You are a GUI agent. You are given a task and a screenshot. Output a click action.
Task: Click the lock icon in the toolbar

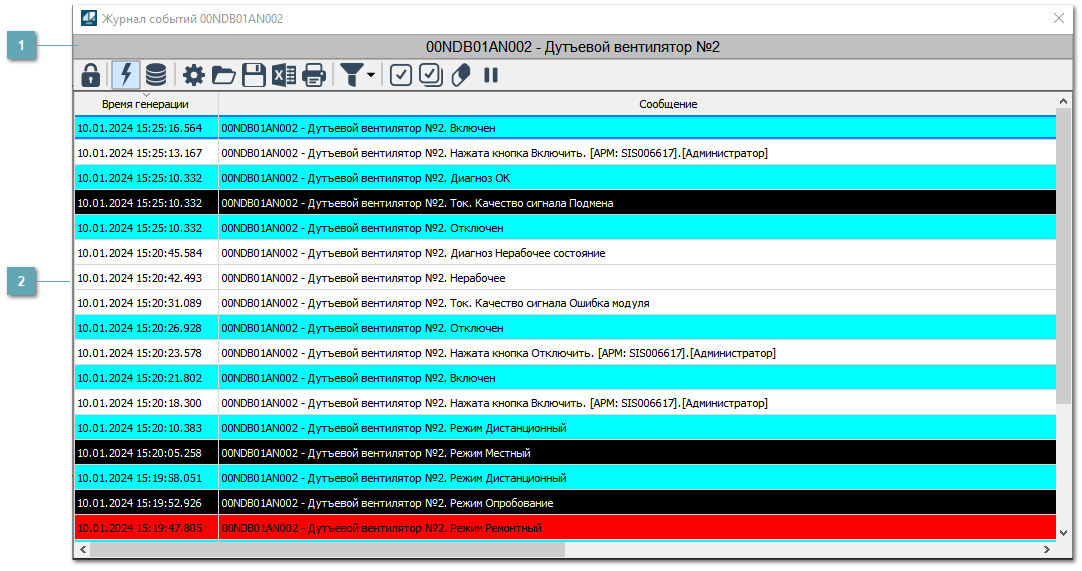91,75
